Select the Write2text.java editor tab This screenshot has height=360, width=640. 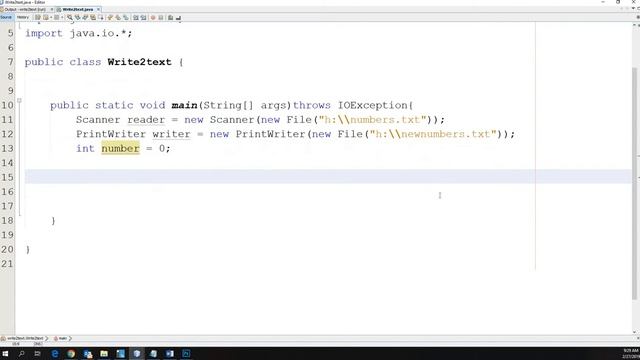[77, 9]
